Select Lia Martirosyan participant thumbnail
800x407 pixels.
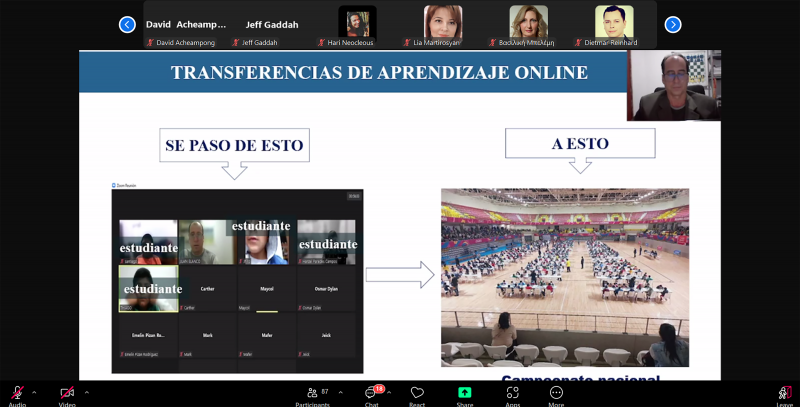click(443, 24)
